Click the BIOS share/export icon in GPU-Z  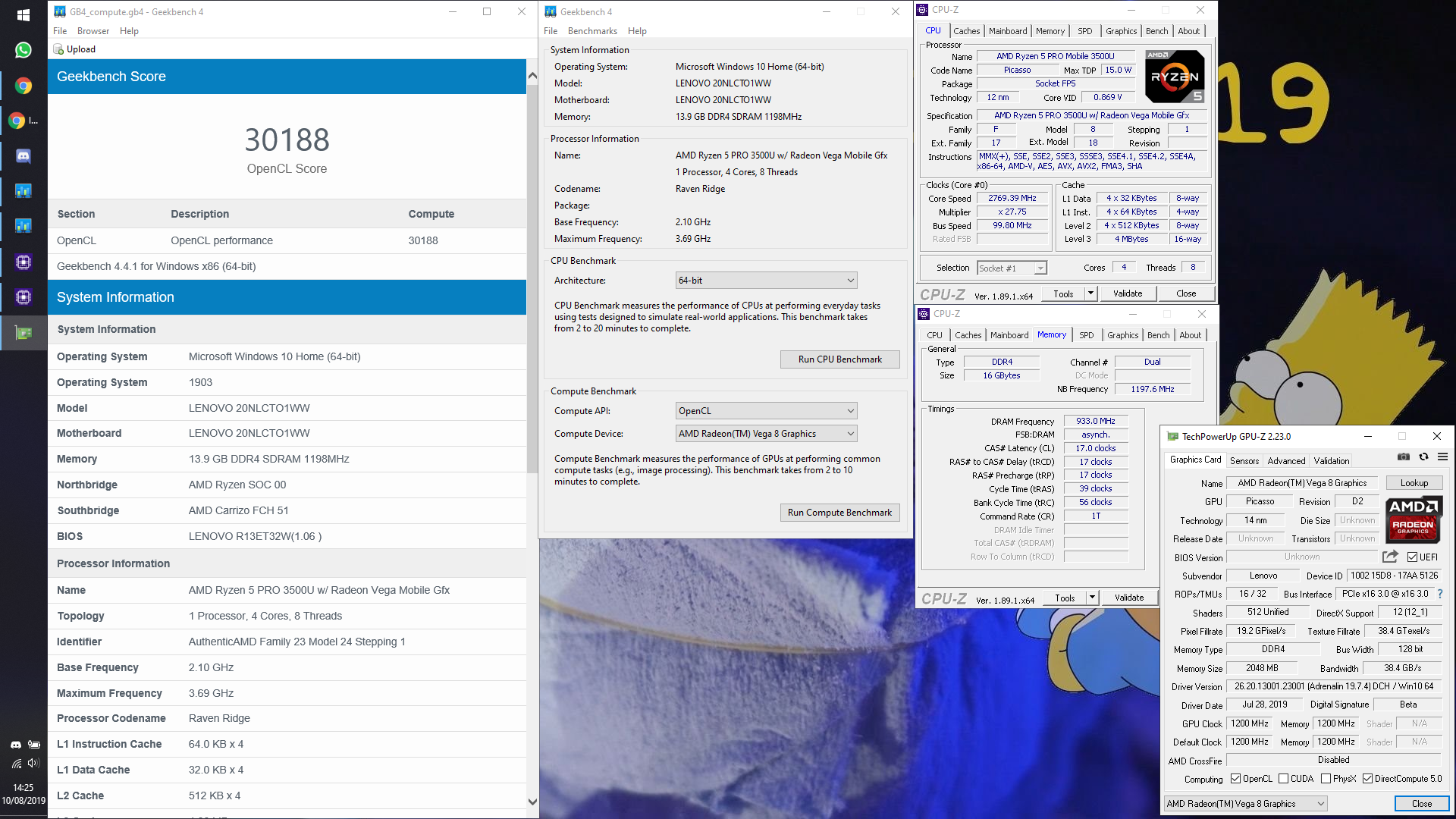(1390, 557)
